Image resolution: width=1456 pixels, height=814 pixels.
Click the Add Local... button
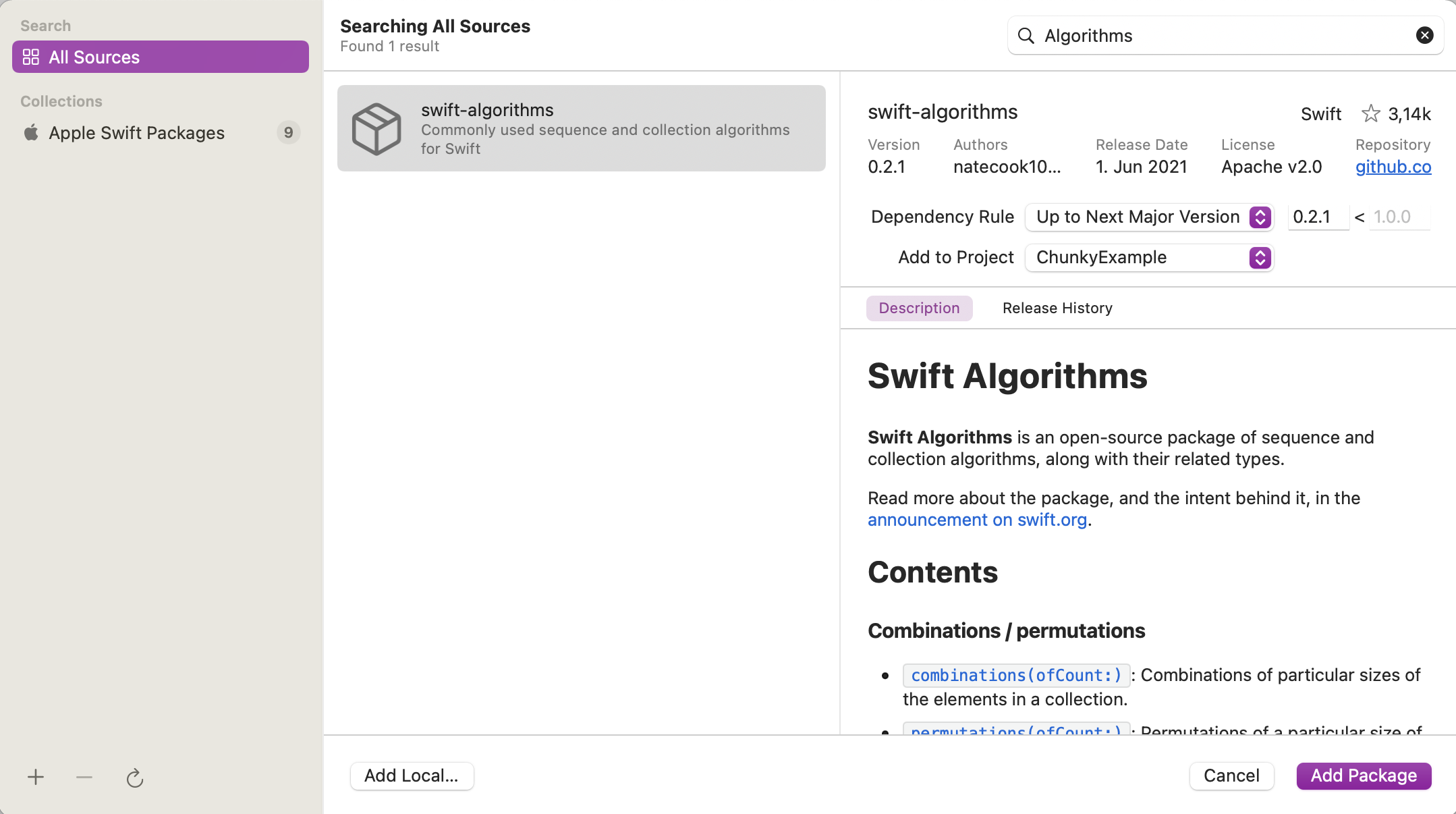tap(412, 776)
